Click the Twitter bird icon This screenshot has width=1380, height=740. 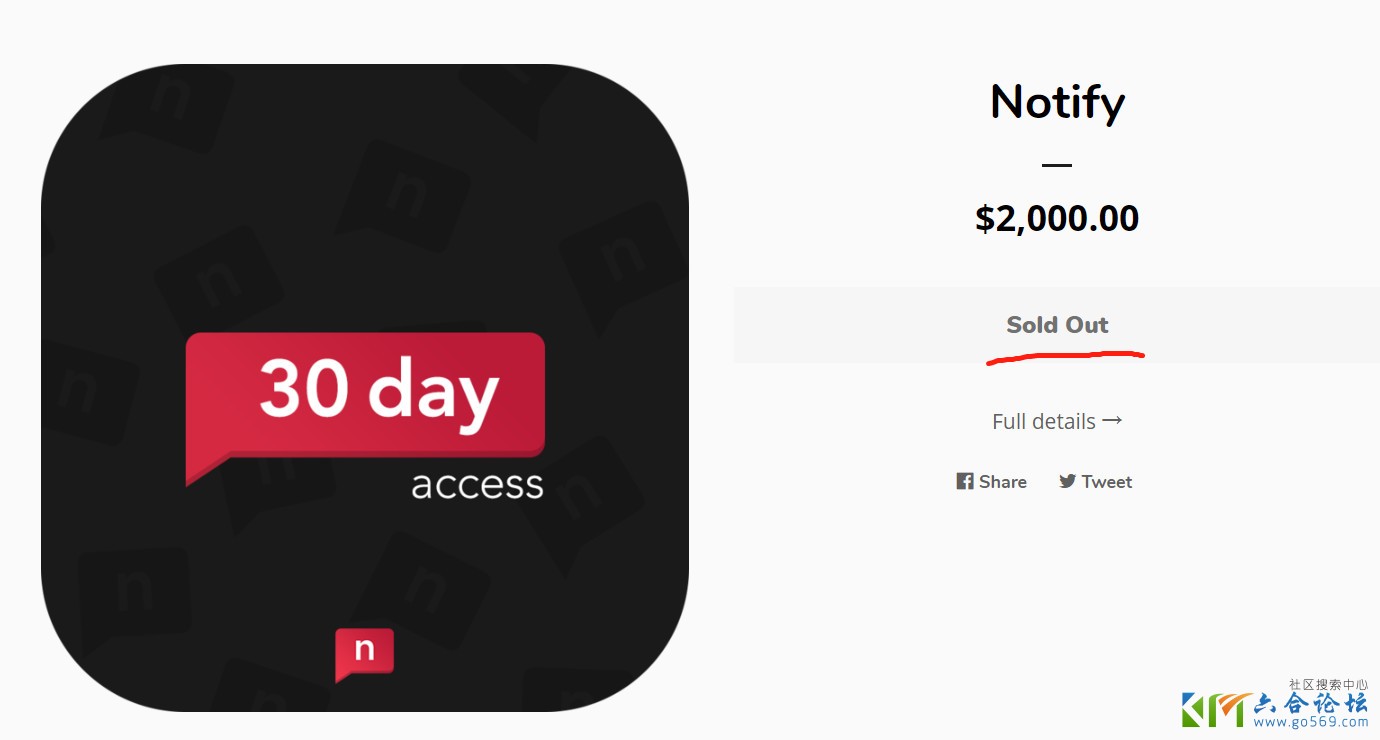tap(1068, 481)
